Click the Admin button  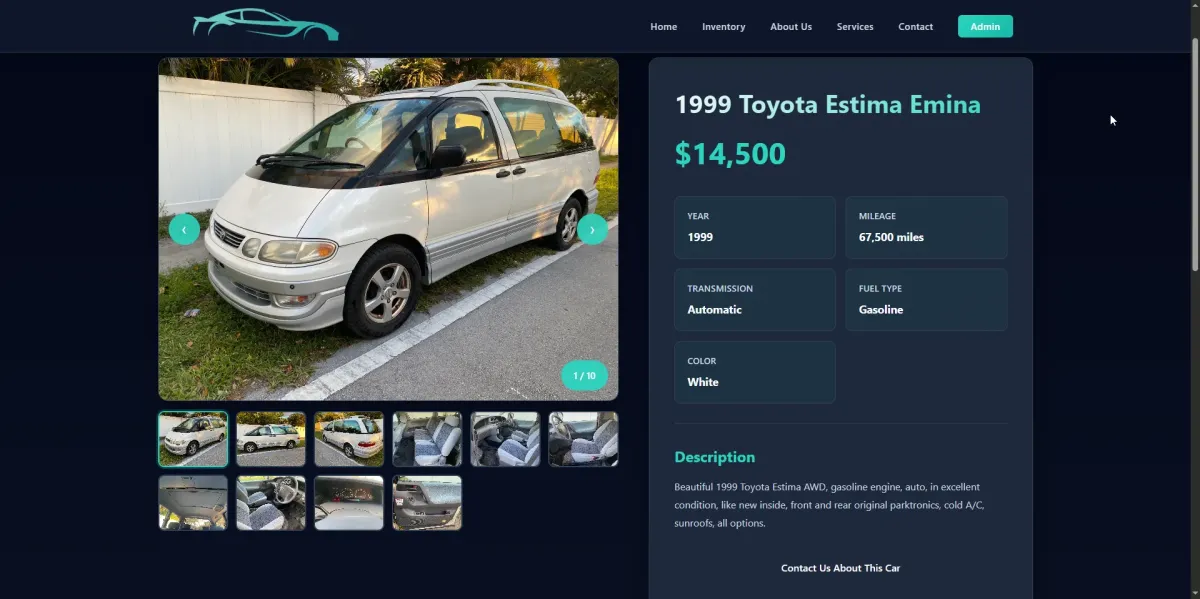[985, 26]
